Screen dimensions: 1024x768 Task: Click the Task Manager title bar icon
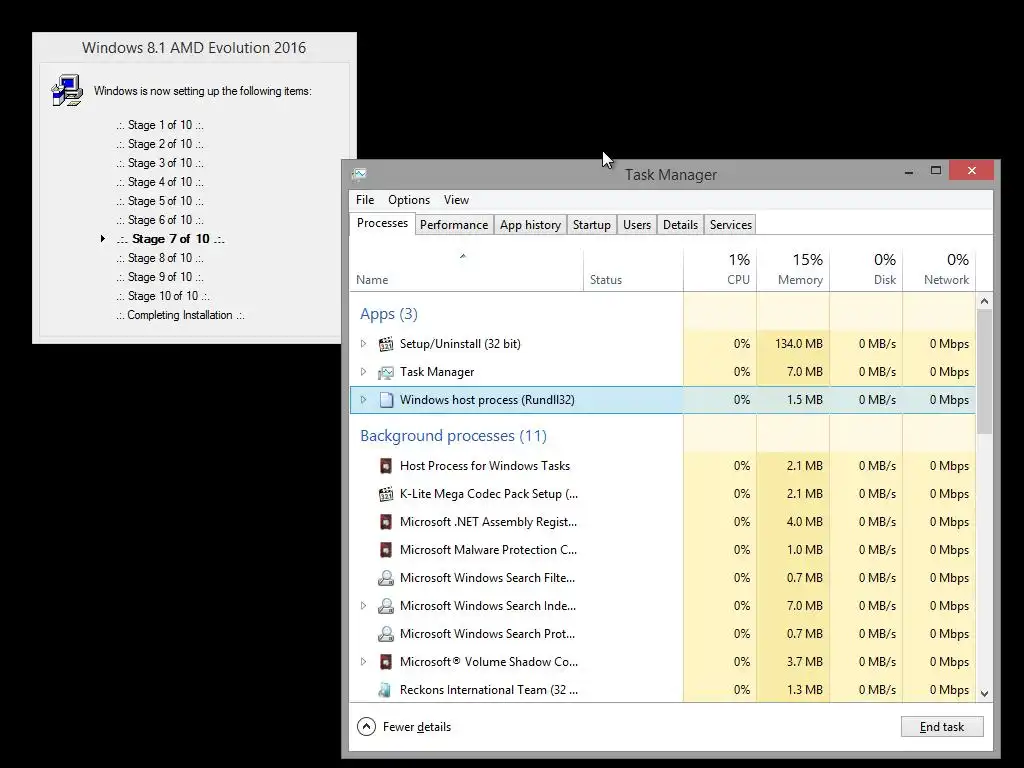(359, 174)
